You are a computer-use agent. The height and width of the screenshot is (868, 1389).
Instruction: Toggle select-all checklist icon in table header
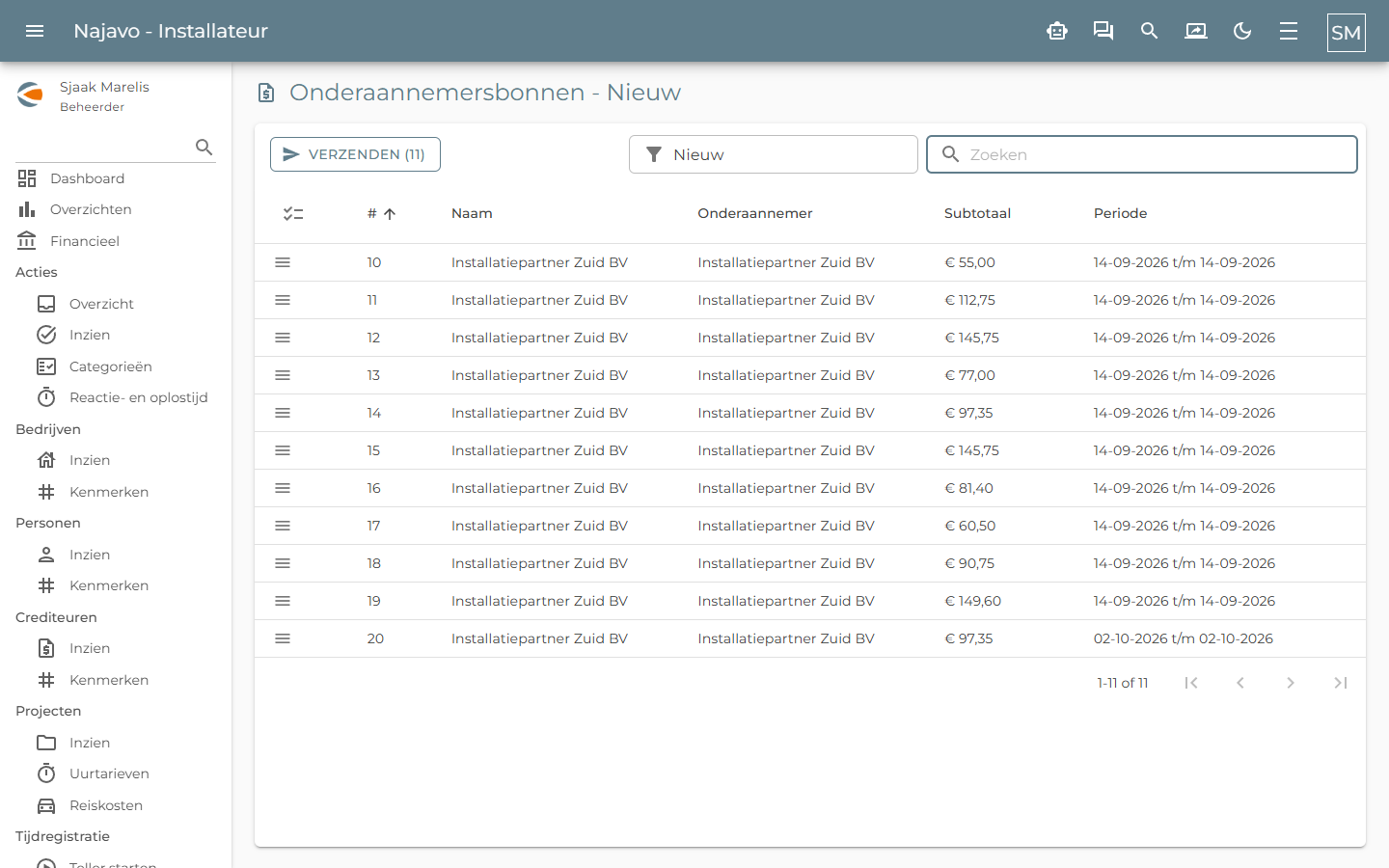pyautogui.click(x=293, y=214)
